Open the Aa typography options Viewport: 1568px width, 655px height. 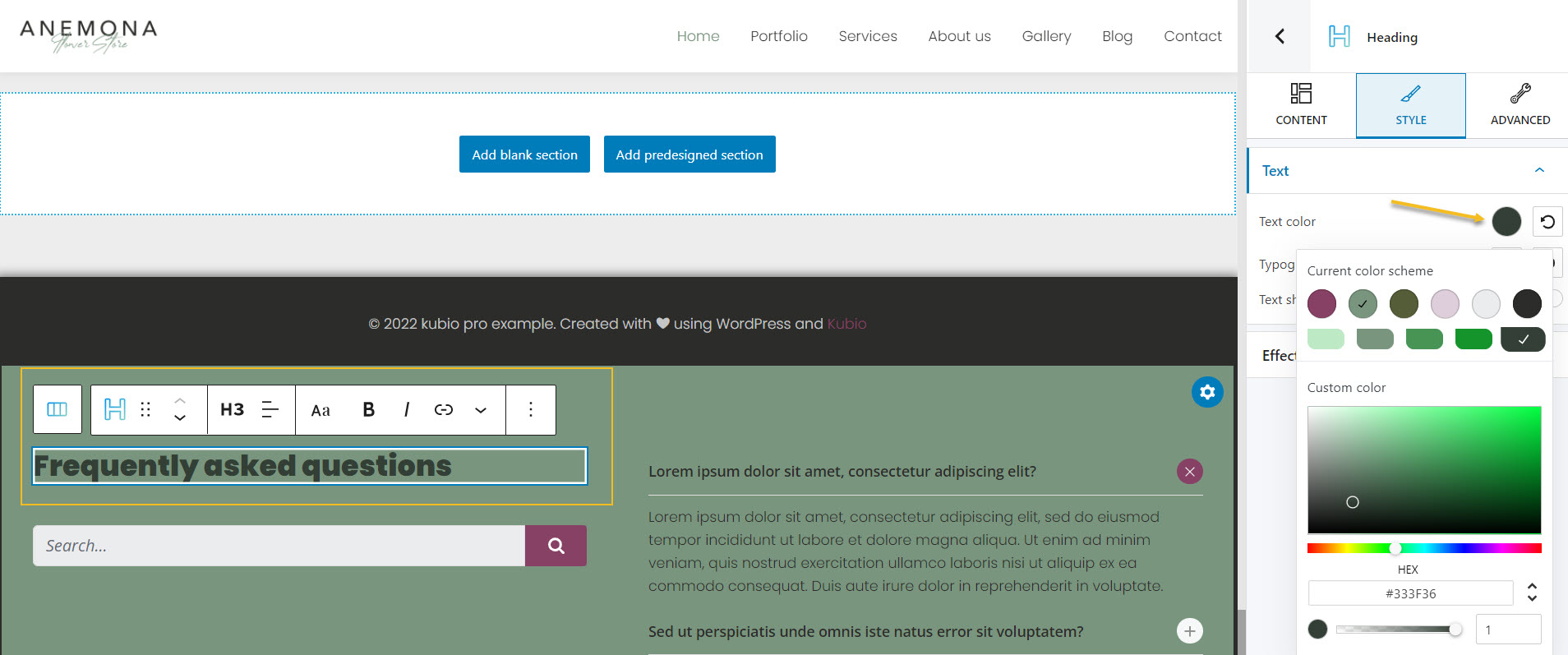[321, 410]
